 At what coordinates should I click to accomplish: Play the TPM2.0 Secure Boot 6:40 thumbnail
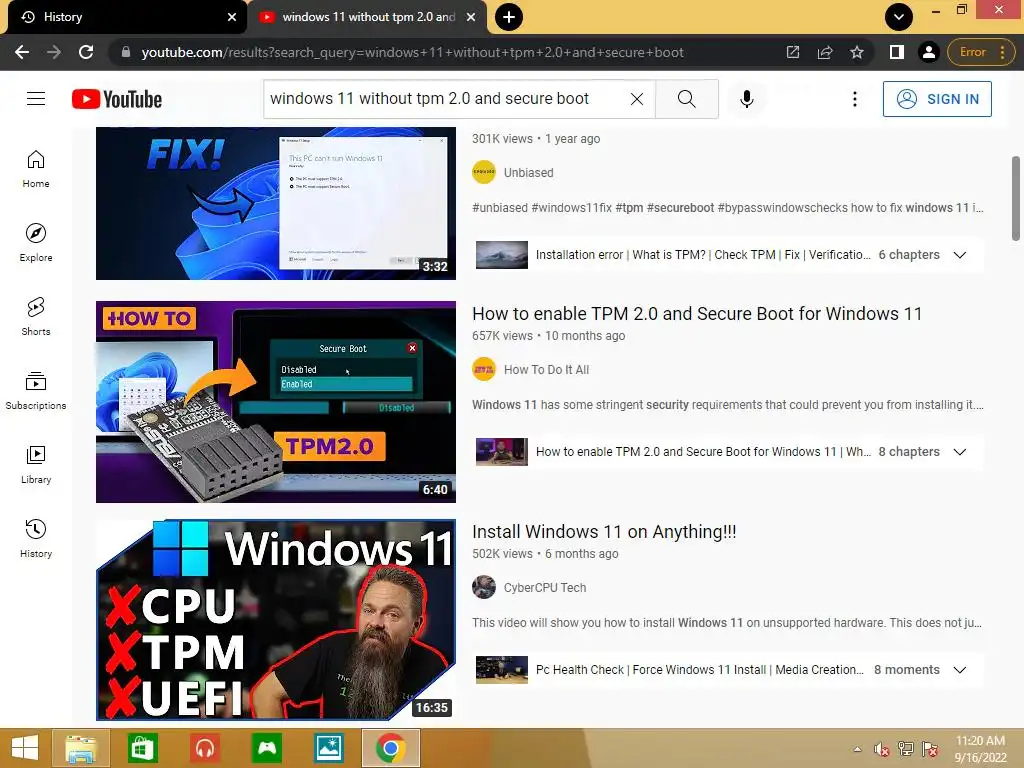[276, 402]
